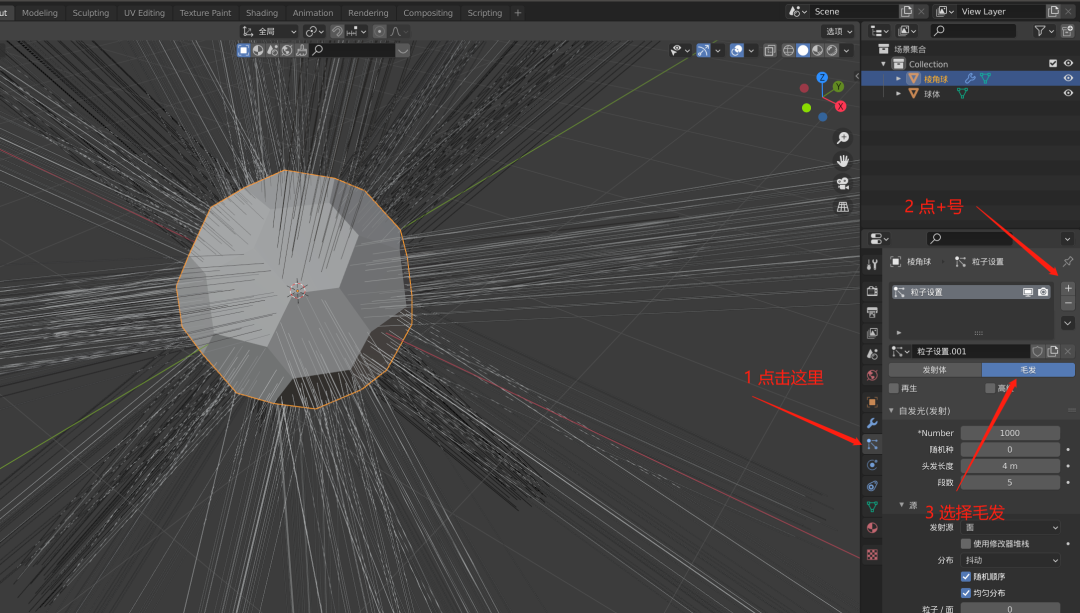
Task: Click the fake user shield for 粒子设置.001
Action: (x=1037, y=351)
